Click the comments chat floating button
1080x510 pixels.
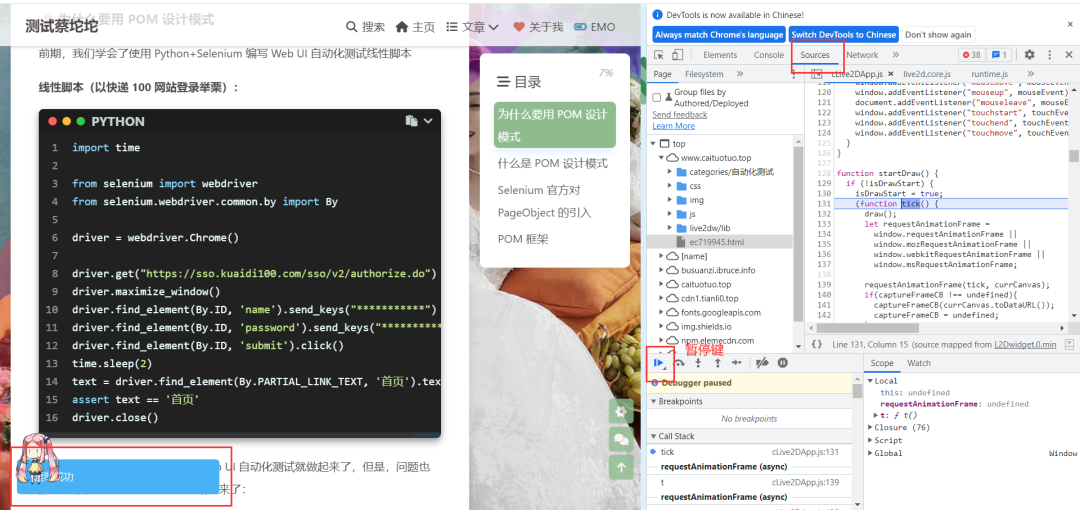click(621, 440)
